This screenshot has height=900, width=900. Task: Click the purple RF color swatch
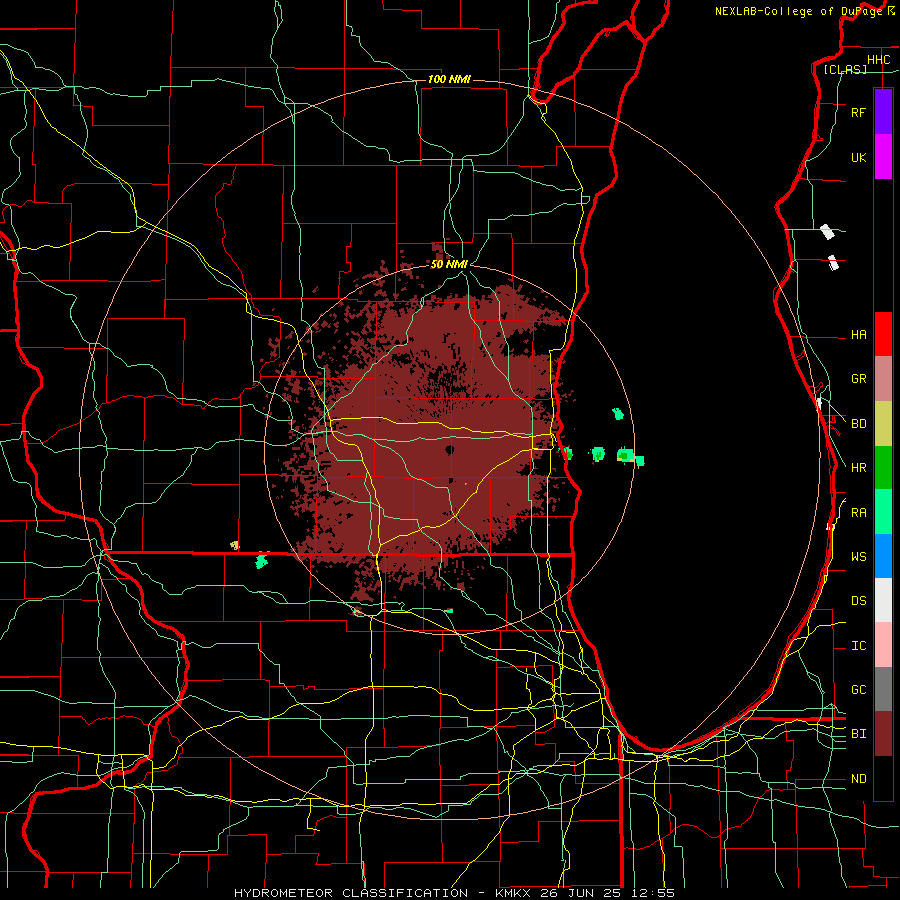(x=883, y=112)
